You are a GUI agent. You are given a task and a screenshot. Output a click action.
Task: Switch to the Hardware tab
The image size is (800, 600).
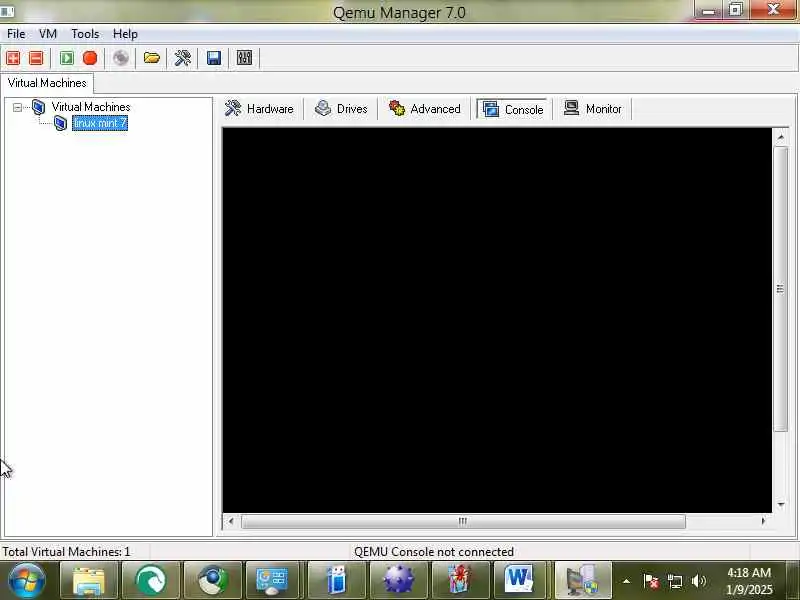tap(260, 109)
